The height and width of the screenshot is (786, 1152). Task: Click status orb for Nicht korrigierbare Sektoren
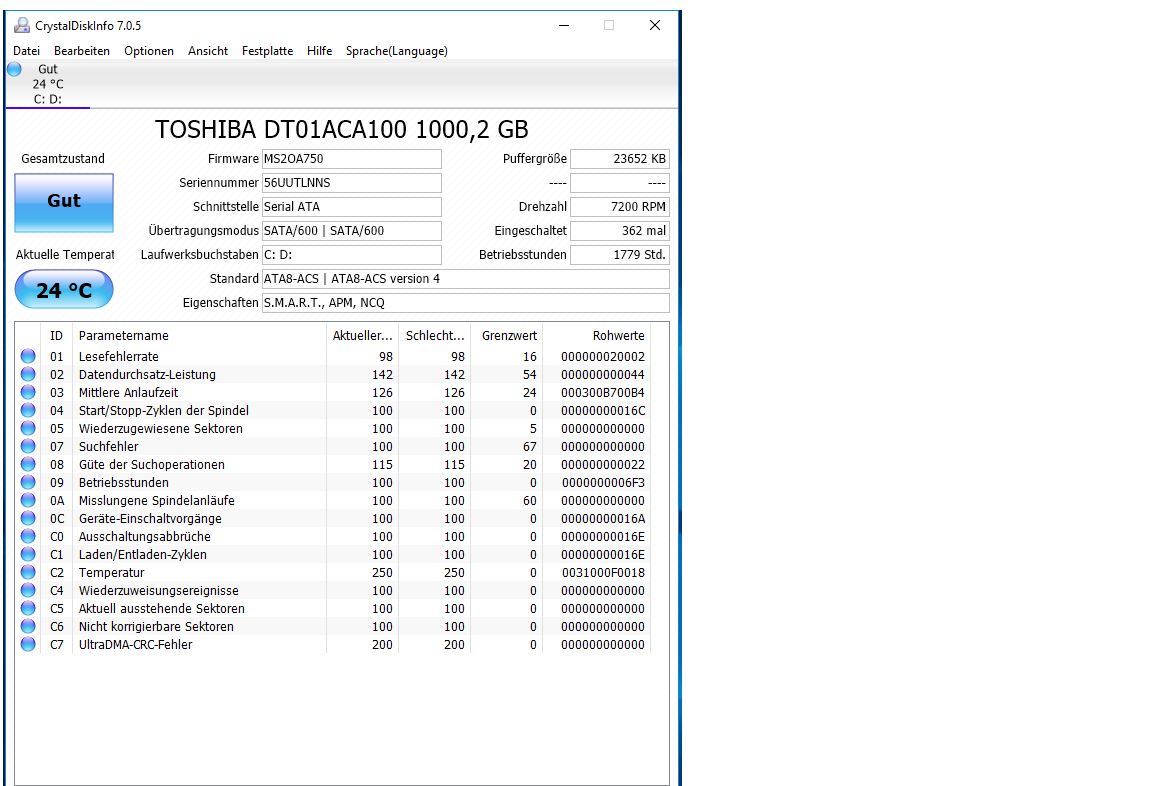[x=28, y=627]
